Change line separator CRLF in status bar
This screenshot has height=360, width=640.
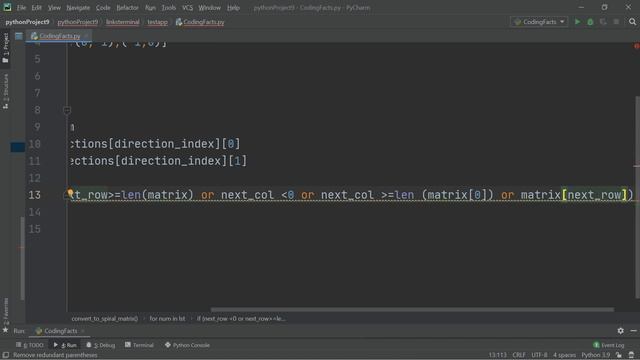click(x=519, y=355)
